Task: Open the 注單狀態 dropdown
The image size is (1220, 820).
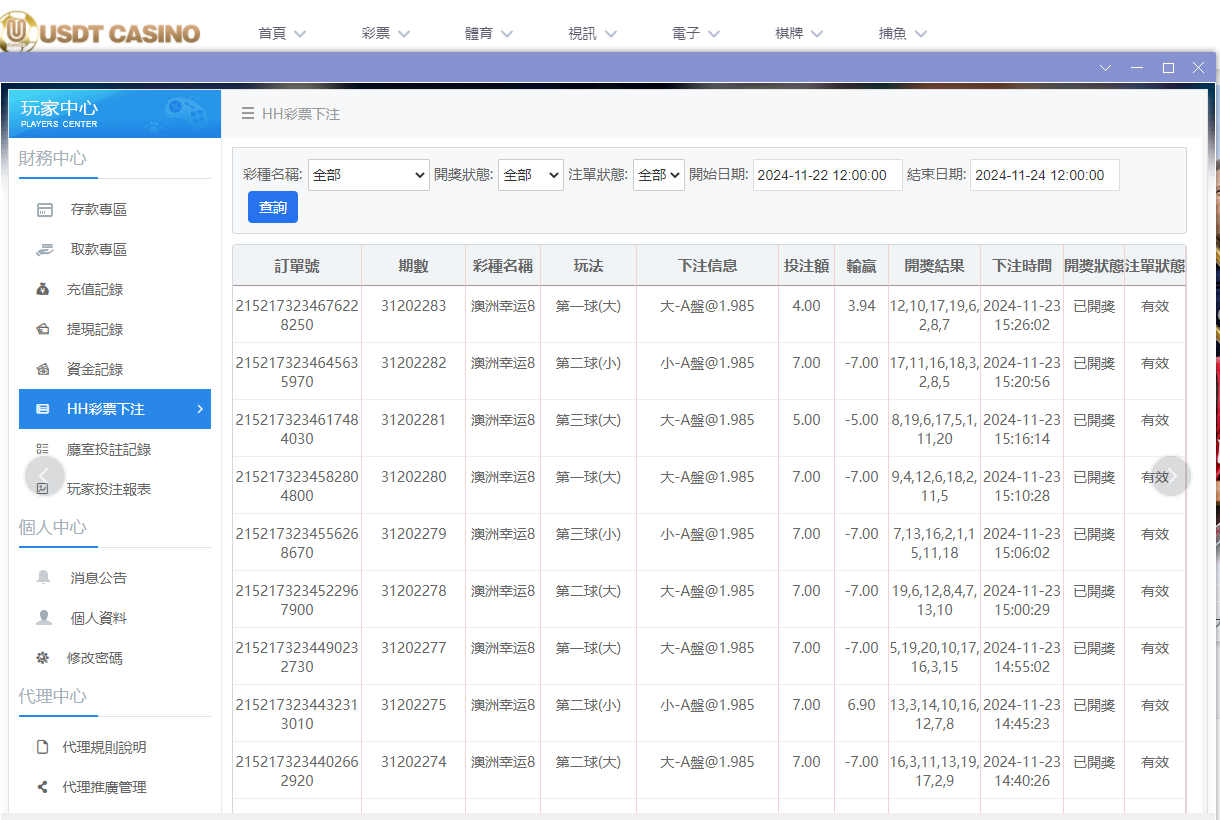Action: [x=659, y=174]
